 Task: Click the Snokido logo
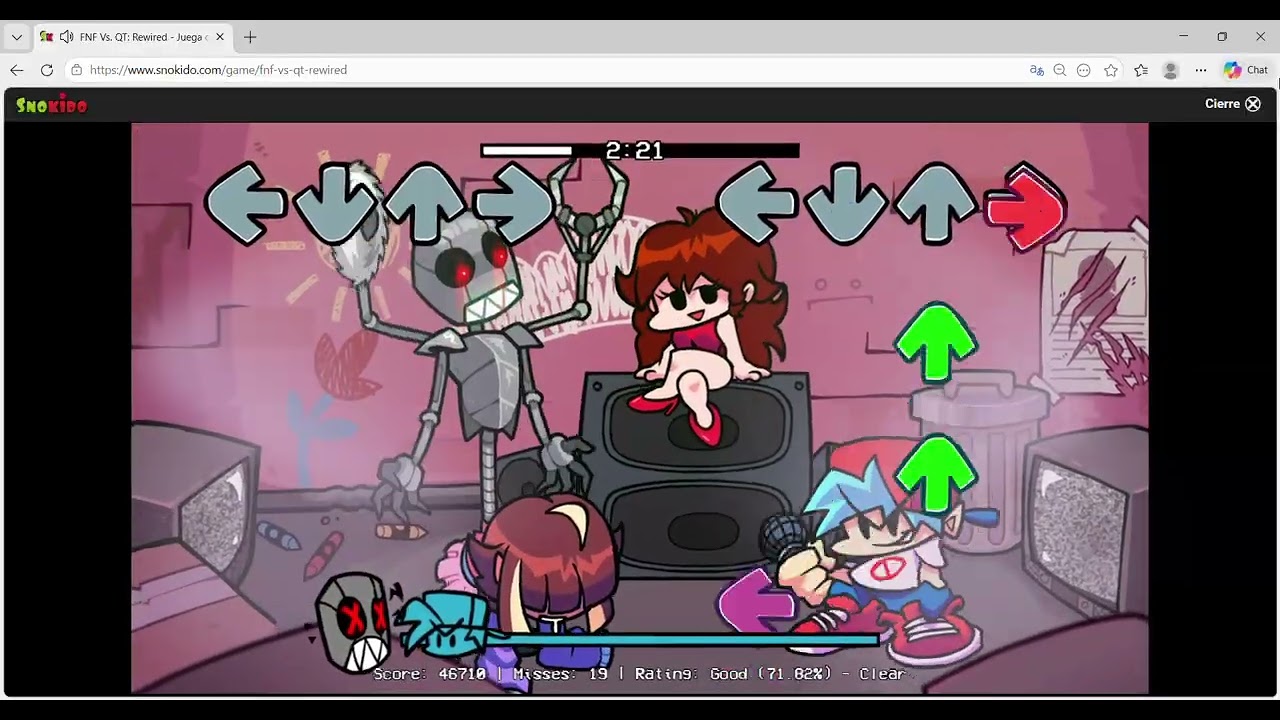click(52, 105)
